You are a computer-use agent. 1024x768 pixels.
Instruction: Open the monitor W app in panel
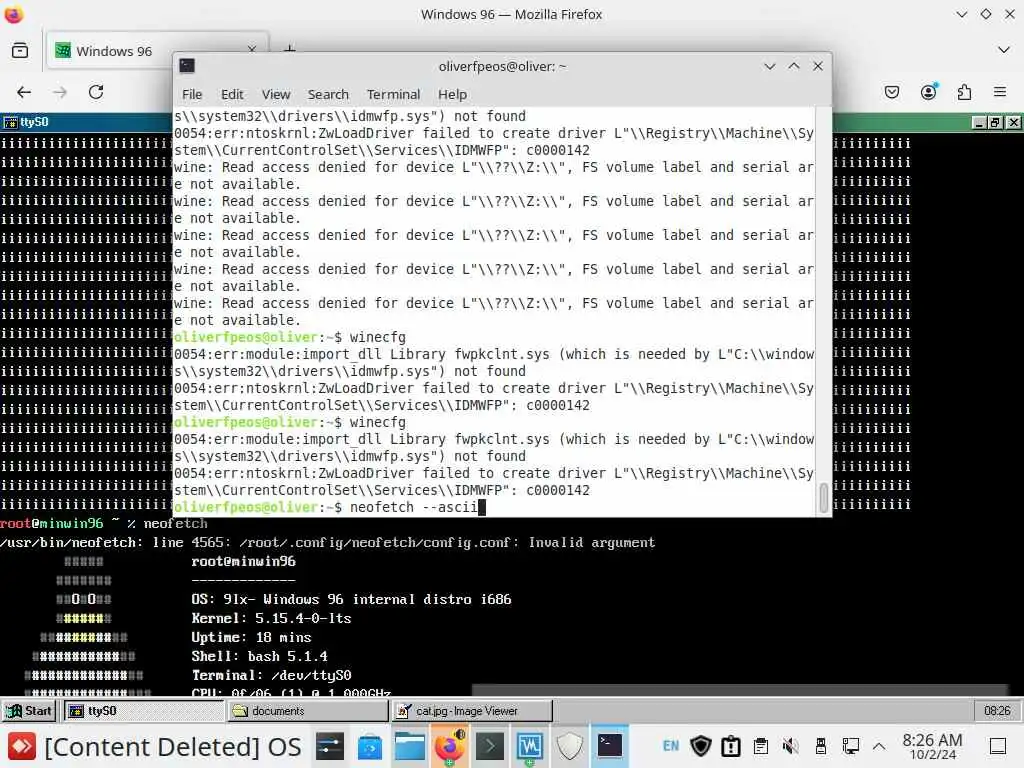point(530,746)
